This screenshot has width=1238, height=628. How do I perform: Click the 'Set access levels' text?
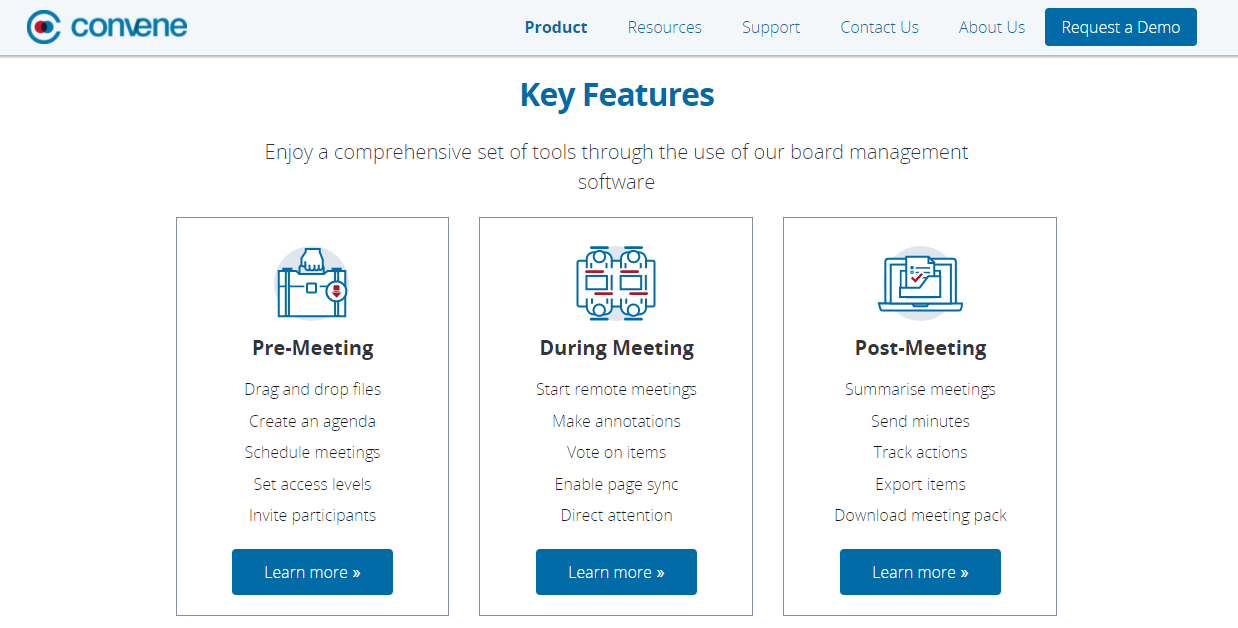(313, 484)
